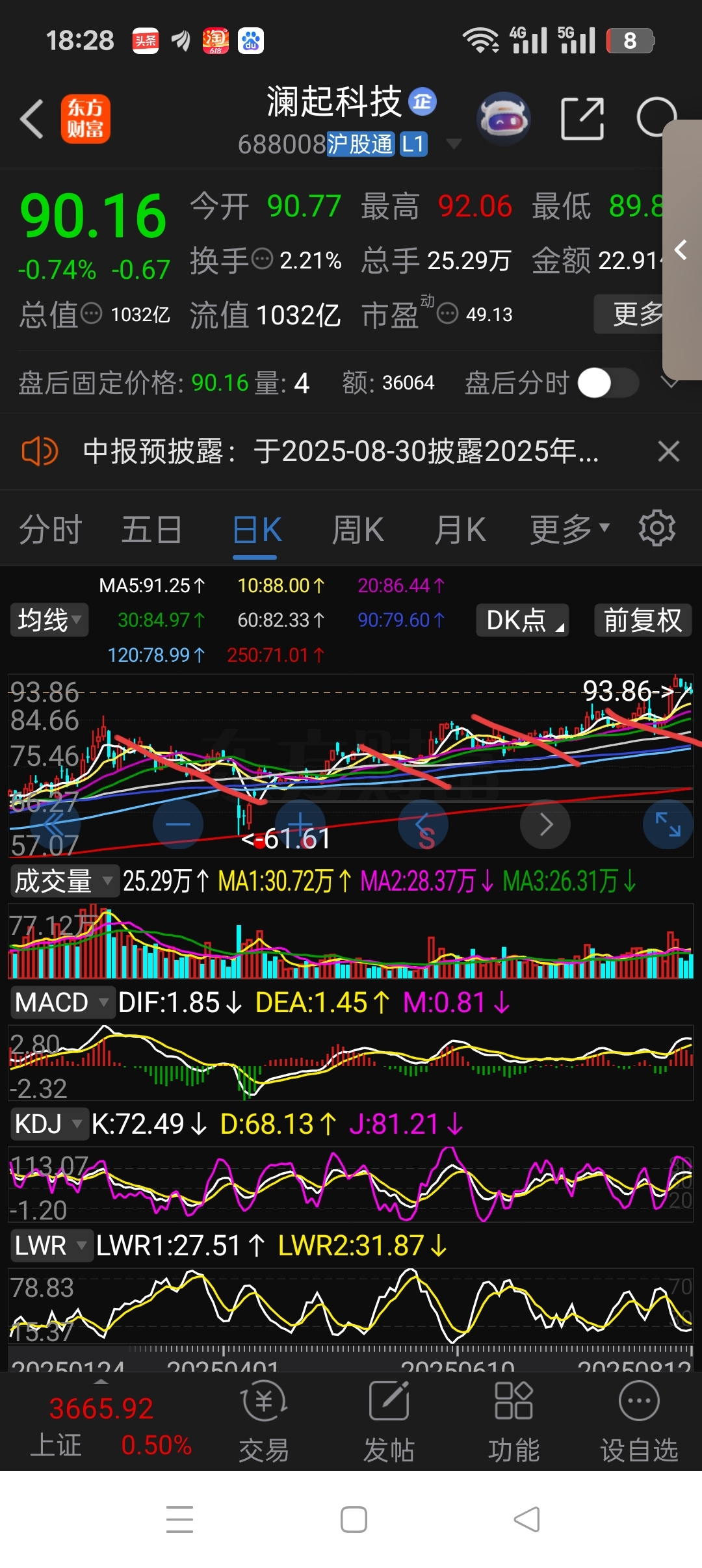Expand chart to fullscreen icon
The height and width of the screenshot is (1568, 702).
pyautogui.click(x=668, y=824)
